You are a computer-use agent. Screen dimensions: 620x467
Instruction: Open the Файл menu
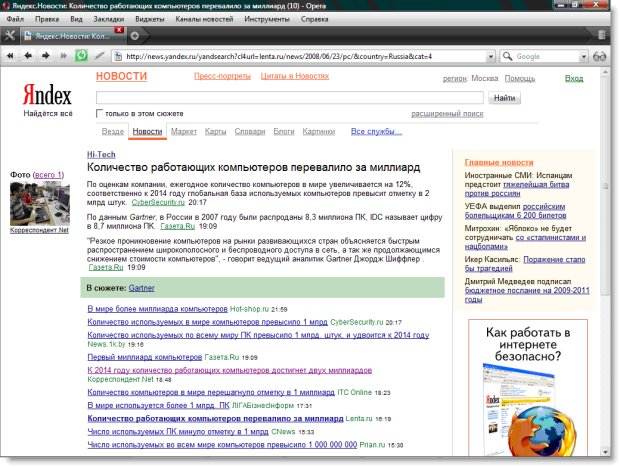click(15, 19)
